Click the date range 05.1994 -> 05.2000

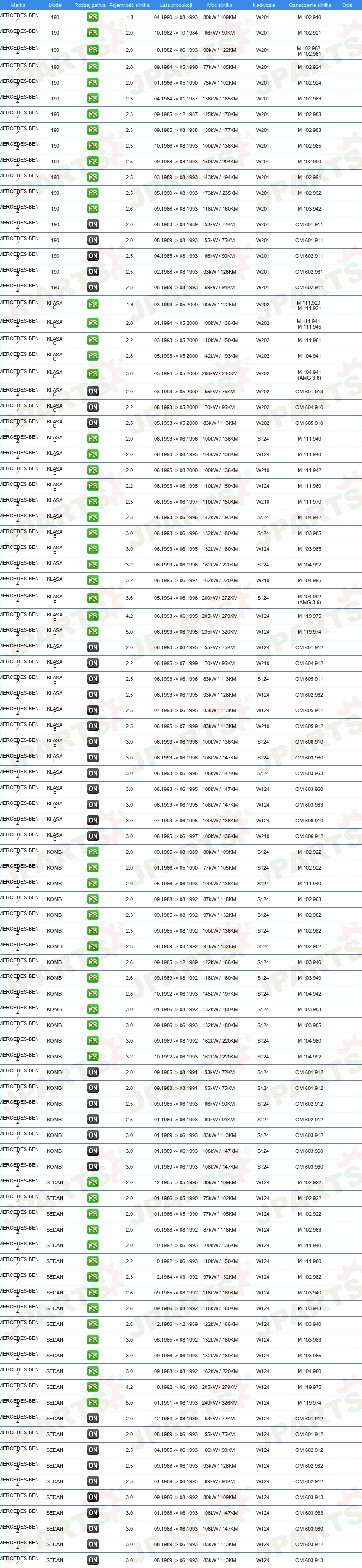click(176, 374)
